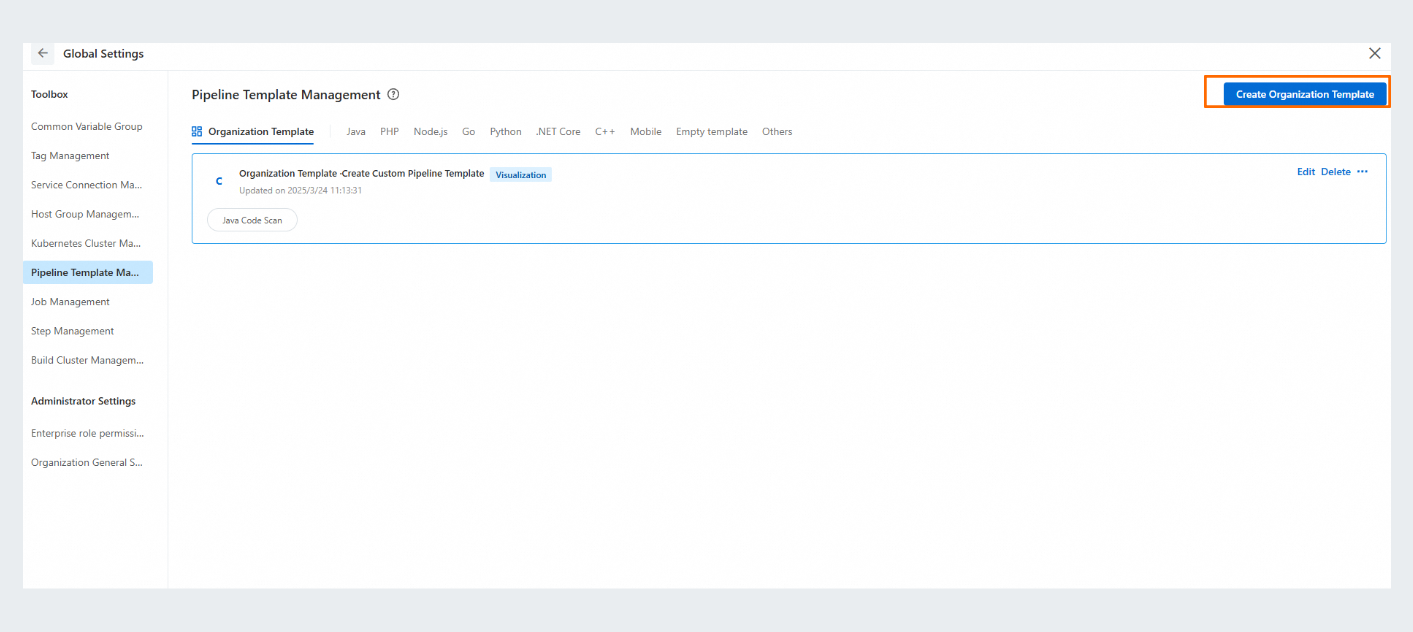
Task: Open Job Management in the sidebar
Action: tap(88, 302)
